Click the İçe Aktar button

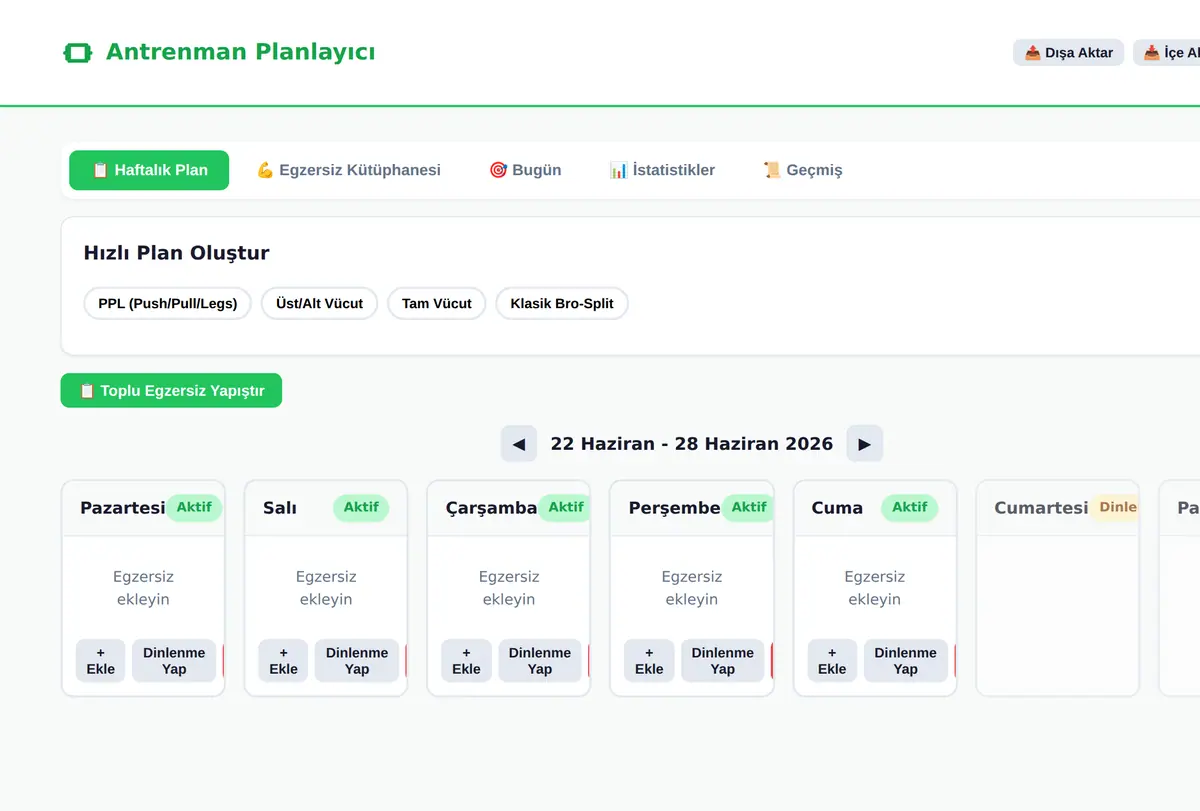[1168, 53]
